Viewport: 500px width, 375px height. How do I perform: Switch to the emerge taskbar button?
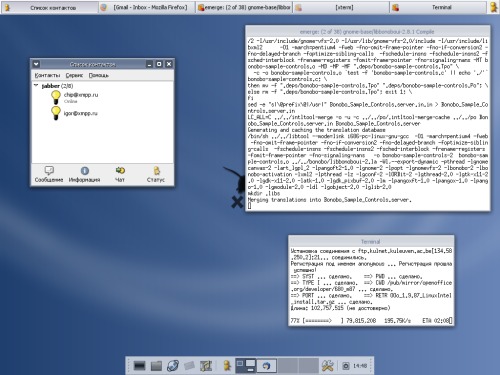tap(244, 7)
